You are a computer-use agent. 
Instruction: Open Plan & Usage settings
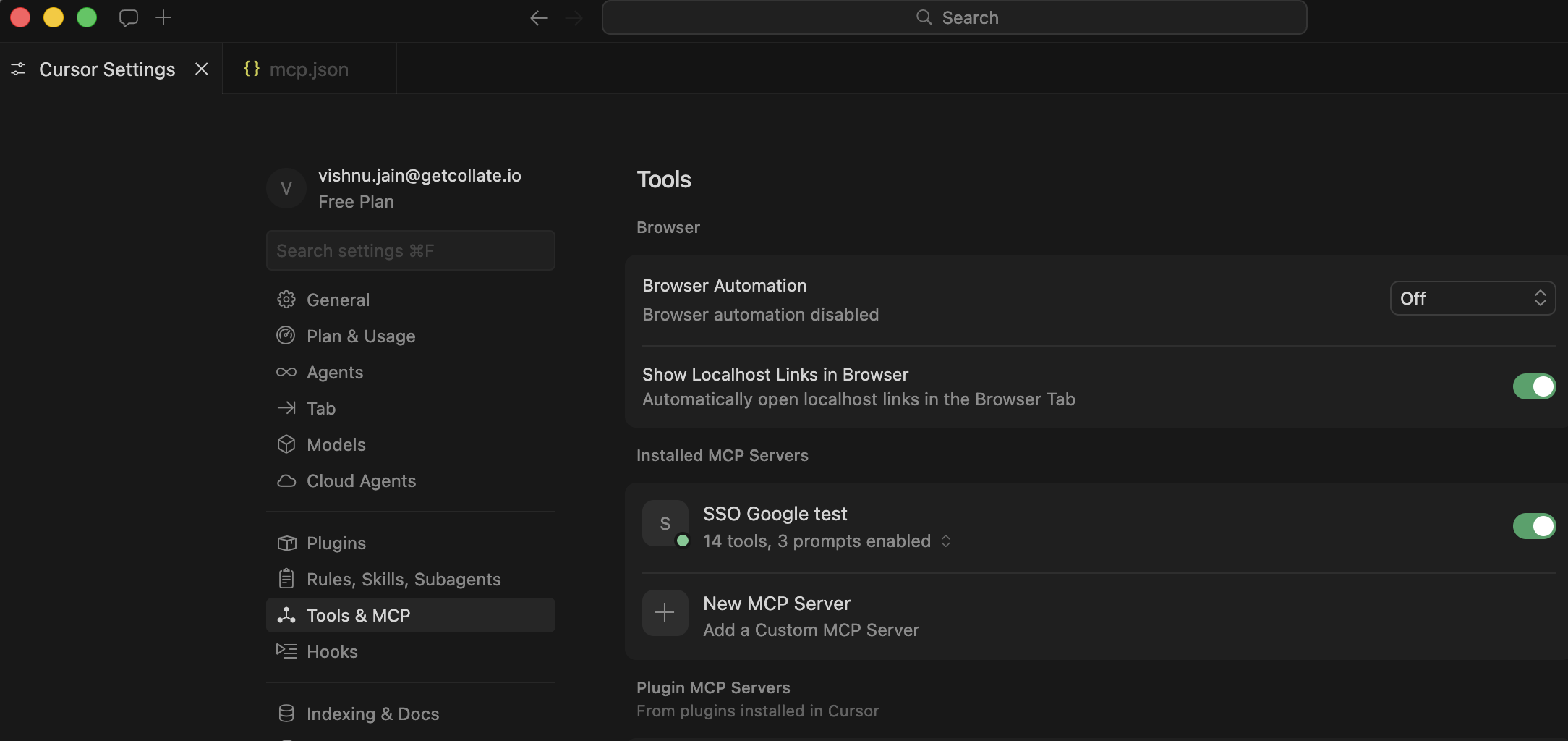tap(411, 336)
